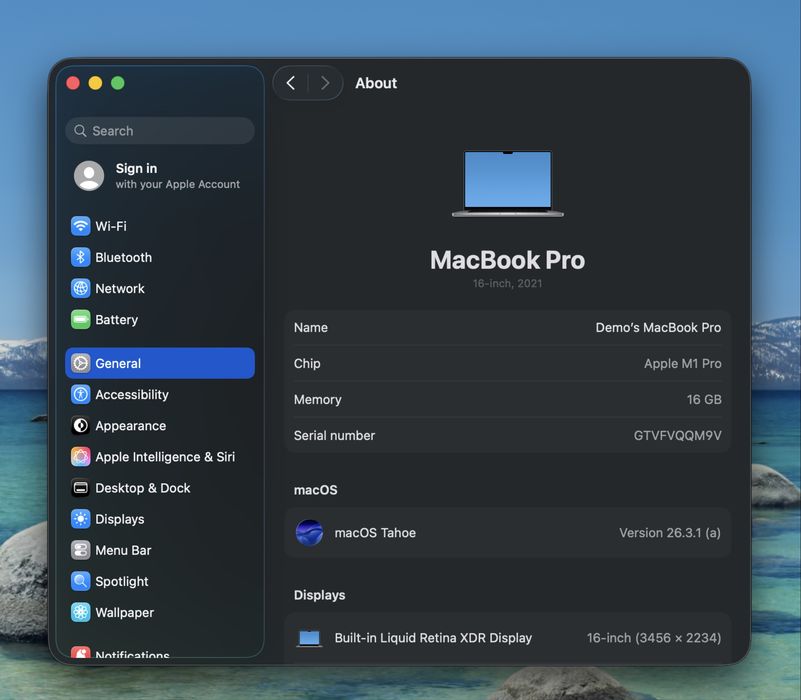
Task: Open the Wallpaper flower icon
Action: point(80,613)
